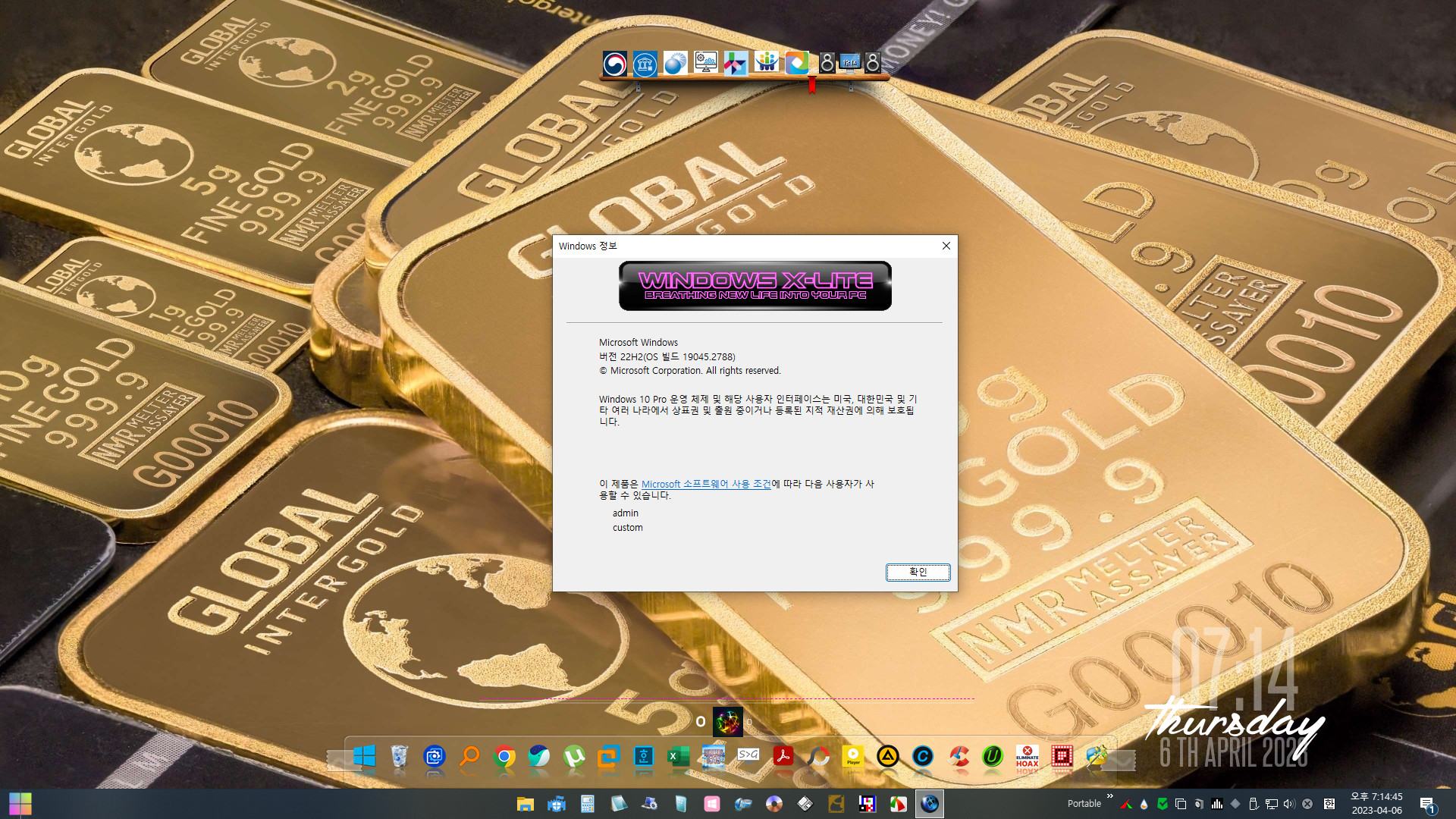
Task: Open the Microsoft 소프트웨어 사용 조건 link
Action: [706, 484]
